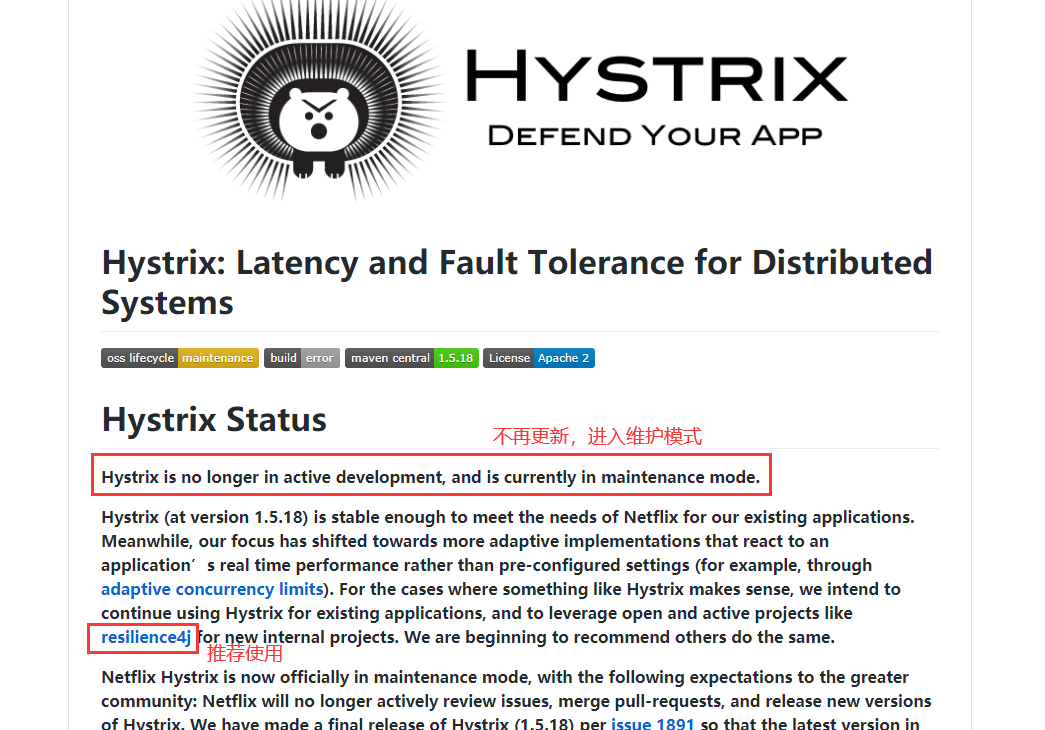
Task: Click the HYSTRIX wordmark text in the banner
Action: pyautogui.click(x=656, y=75)
